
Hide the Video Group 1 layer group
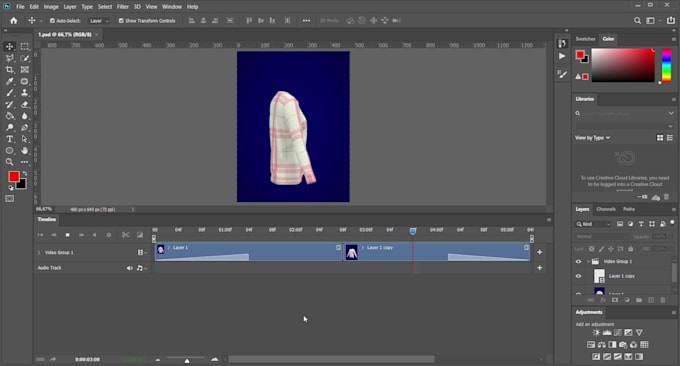[x=578, y=261]
